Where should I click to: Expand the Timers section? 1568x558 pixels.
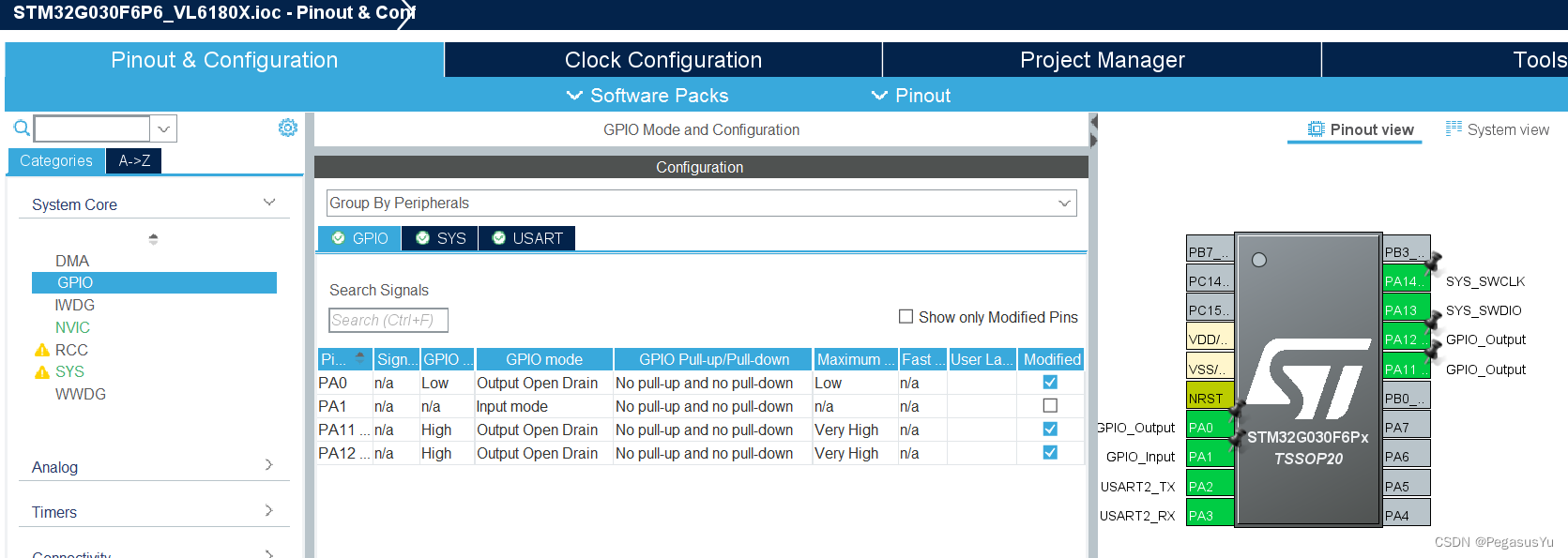pyautogui.click(x=269, y=510)
